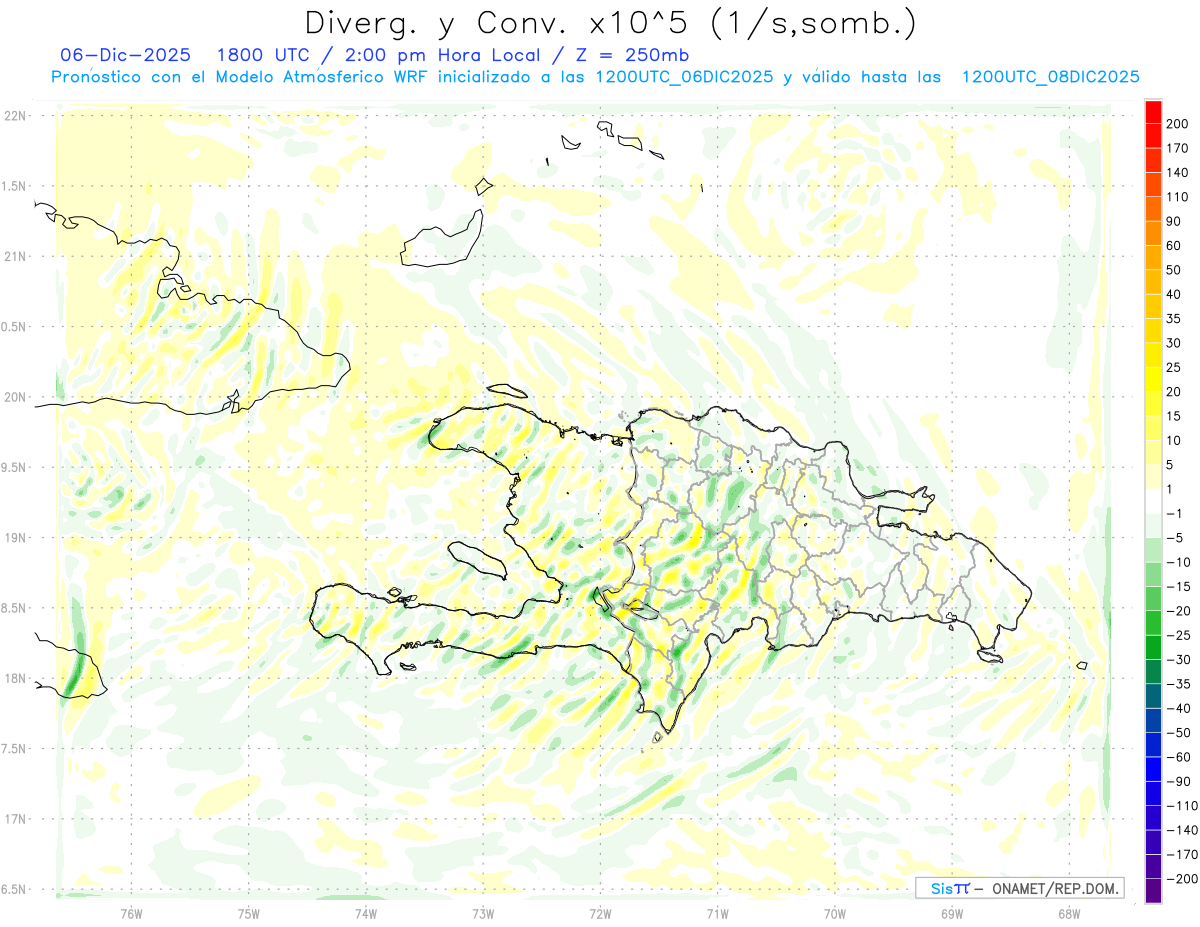This screenshot has height=927, width=1200.
Task: Click the 'ONAMET/REP.DOM.' credit label
Action: [x=1053, y=888]
